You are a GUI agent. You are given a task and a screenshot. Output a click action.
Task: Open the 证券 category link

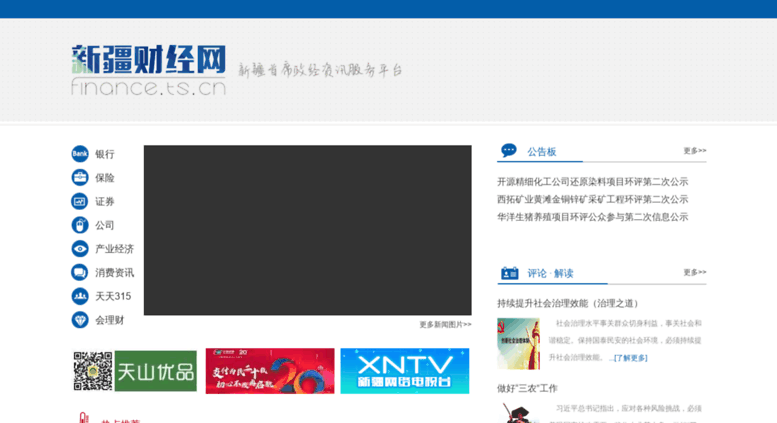[105, 202]
